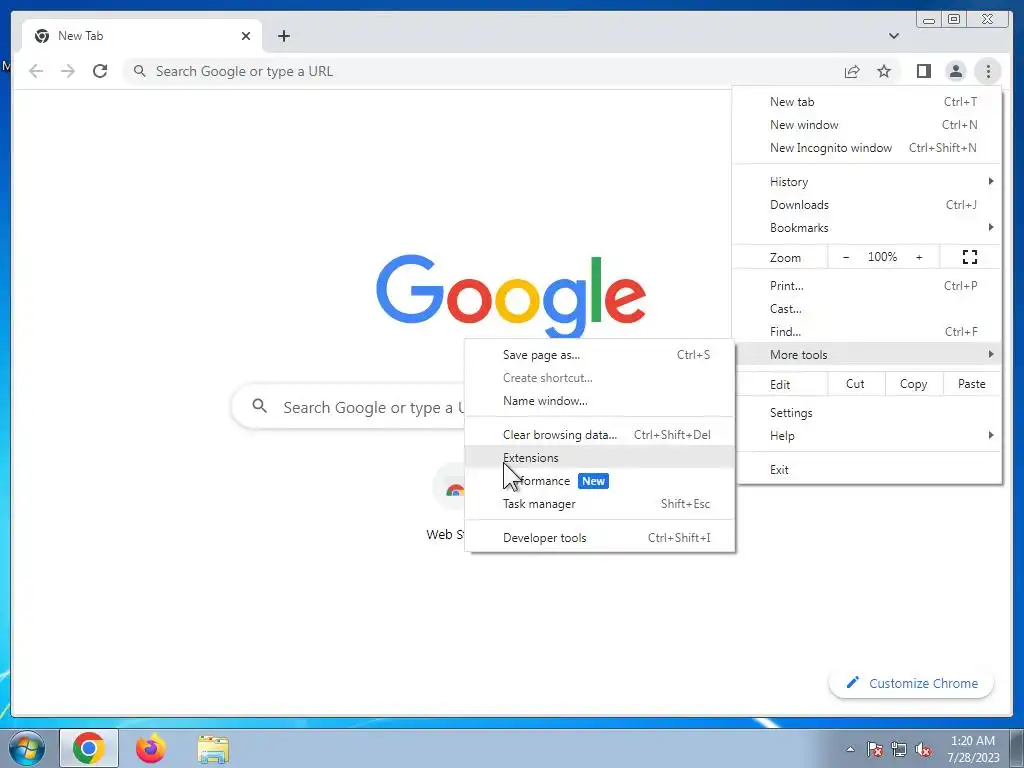The height and width of the screenshot is (768, 1024).
Task: Click the Google logo
Action: point(511,295)
